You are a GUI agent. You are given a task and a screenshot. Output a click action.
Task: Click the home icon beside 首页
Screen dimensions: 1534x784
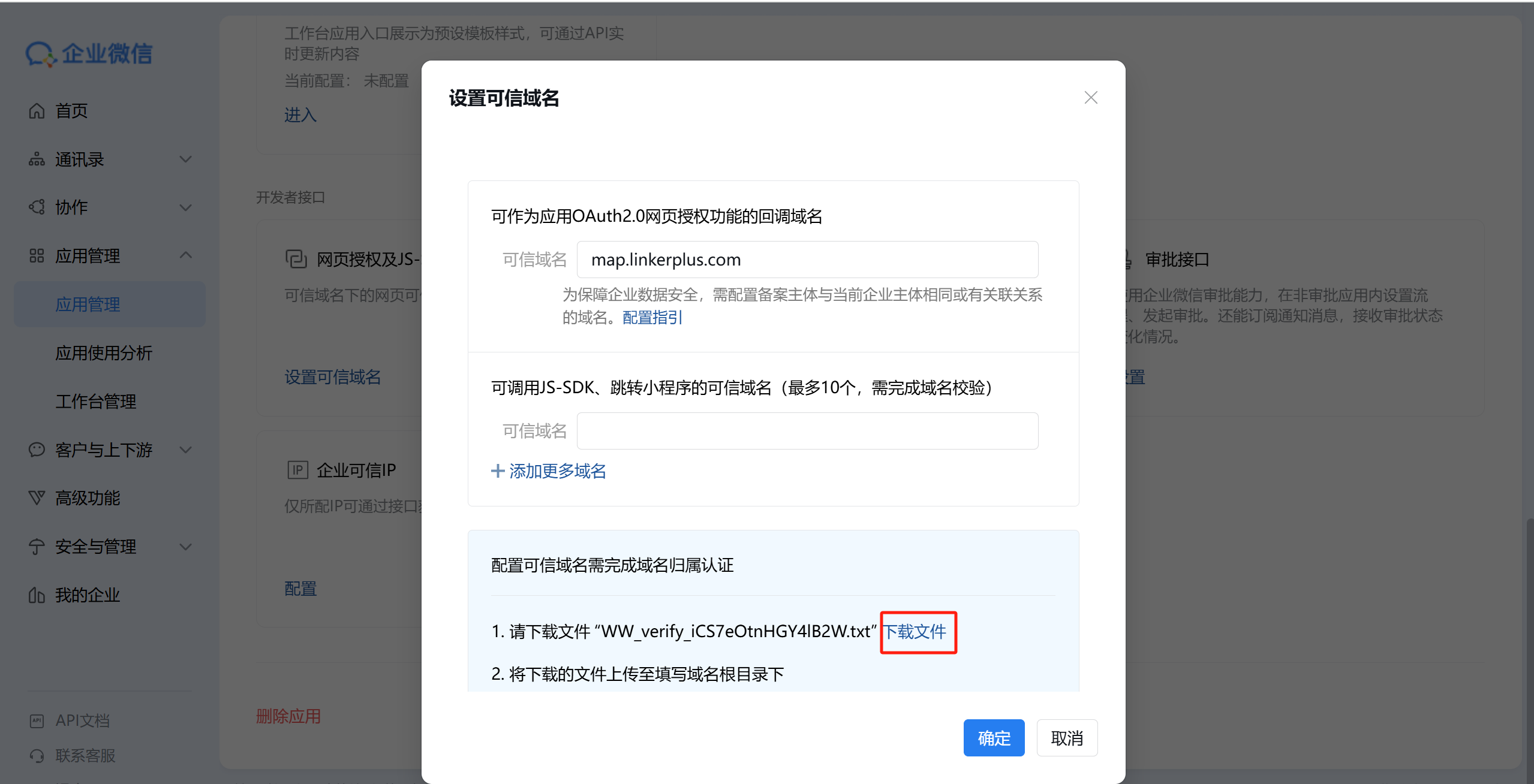tap(37, 111)
